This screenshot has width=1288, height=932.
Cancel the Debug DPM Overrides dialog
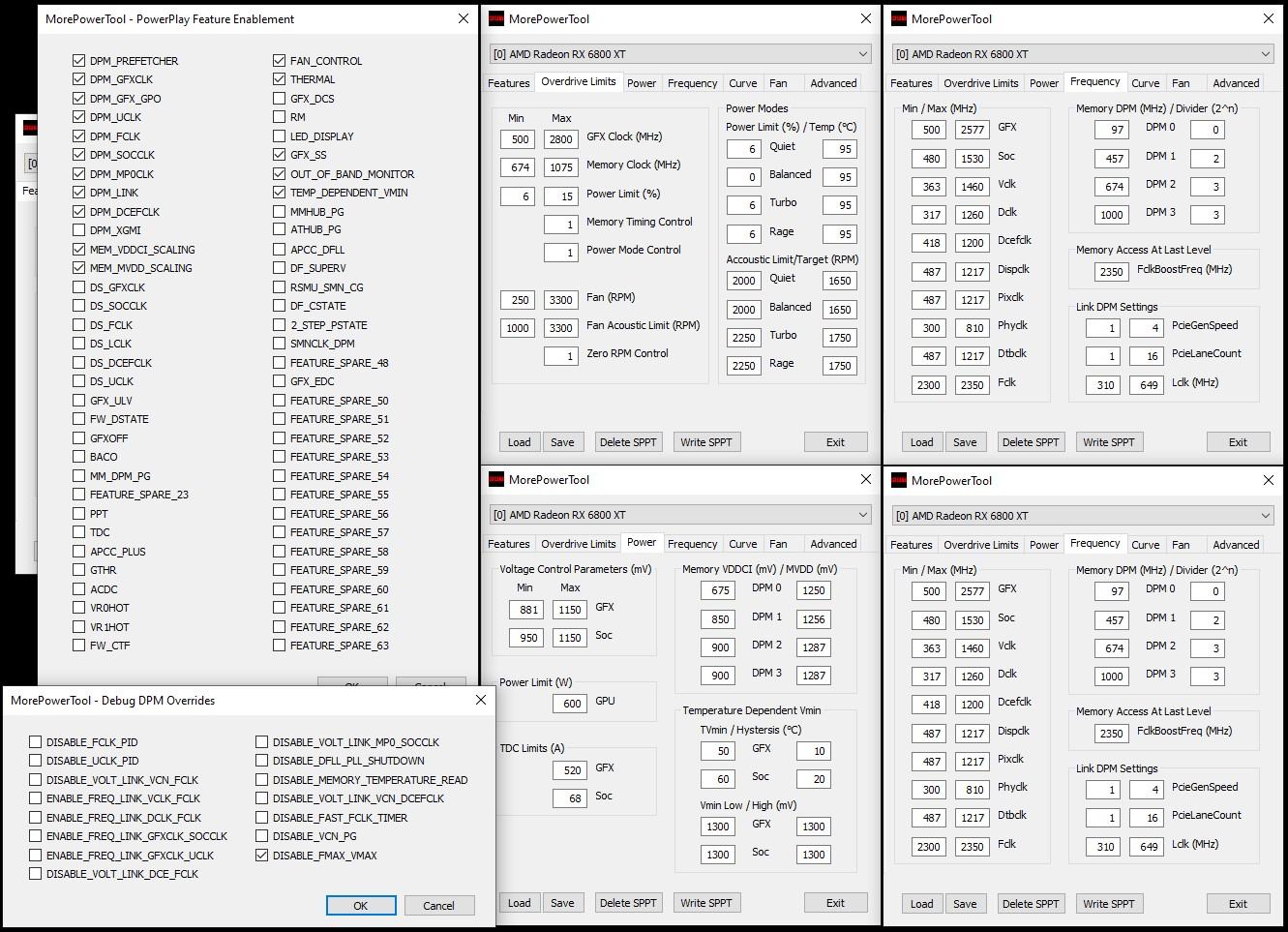[x=438, y=906]
